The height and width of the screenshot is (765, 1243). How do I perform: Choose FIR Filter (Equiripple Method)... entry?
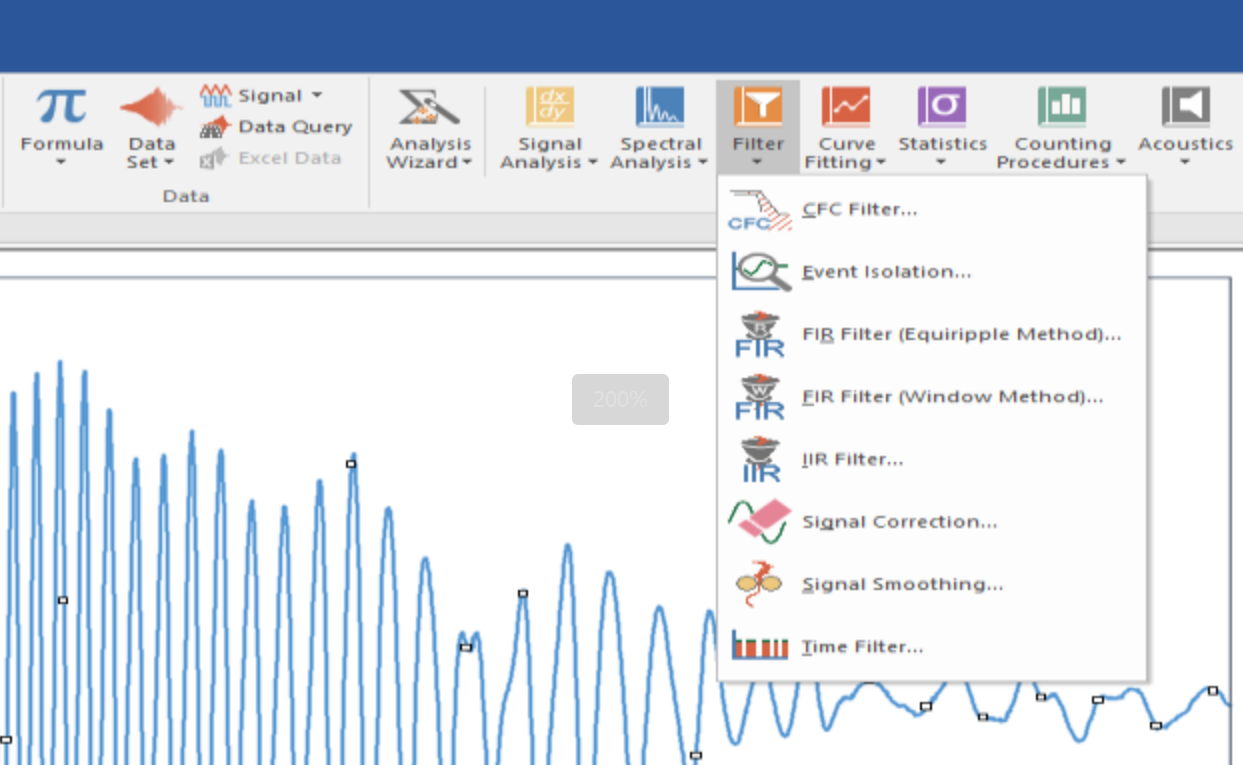coord(932,334)
